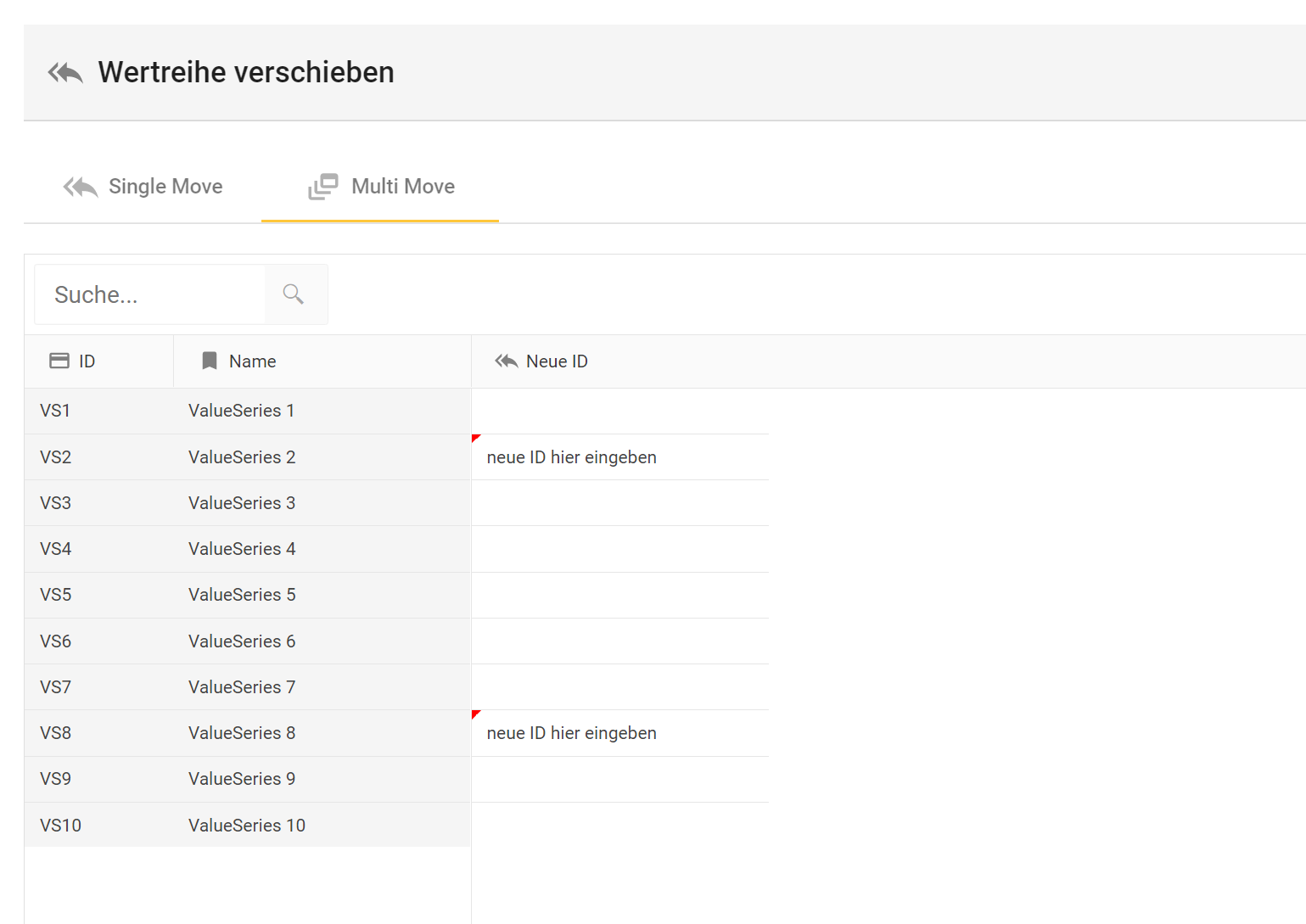This screenshot has height=924, width=1306.
Task: Click the red corner marker on VS8's Neue ID cell
Action: pyautogui.click(x=477, y=715)
